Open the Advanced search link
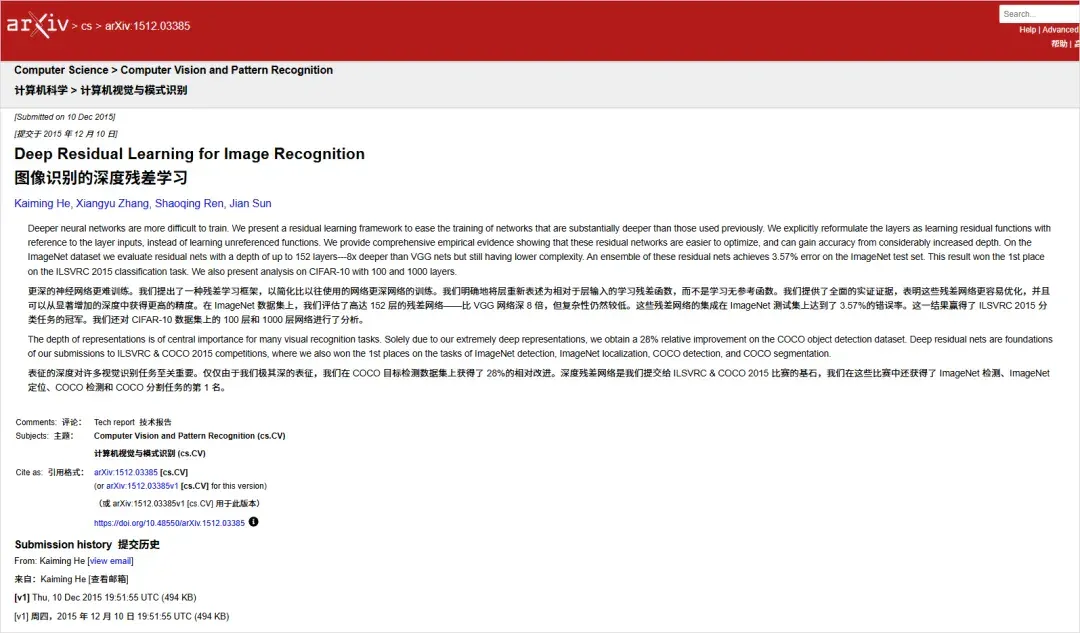The width and height of the screenshot is (1080, 633). click(1060, 30)
